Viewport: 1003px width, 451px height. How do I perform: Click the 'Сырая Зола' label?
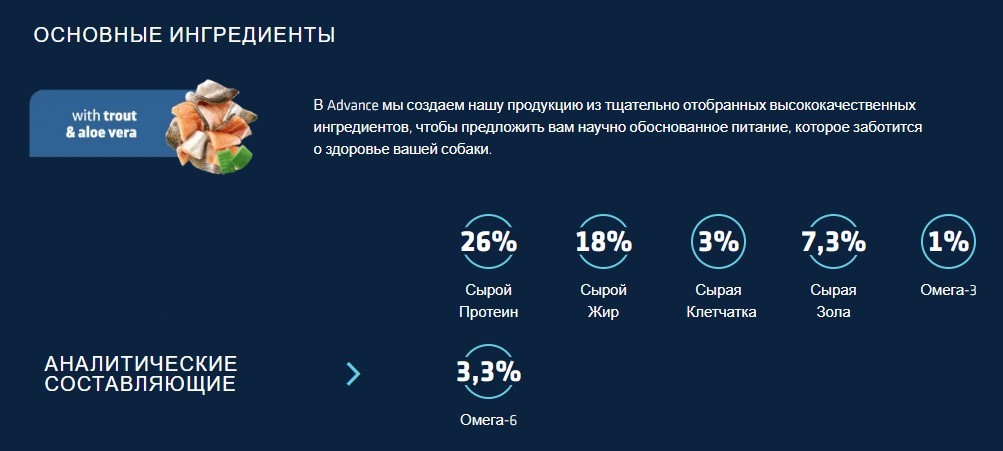tap(833, 301)
